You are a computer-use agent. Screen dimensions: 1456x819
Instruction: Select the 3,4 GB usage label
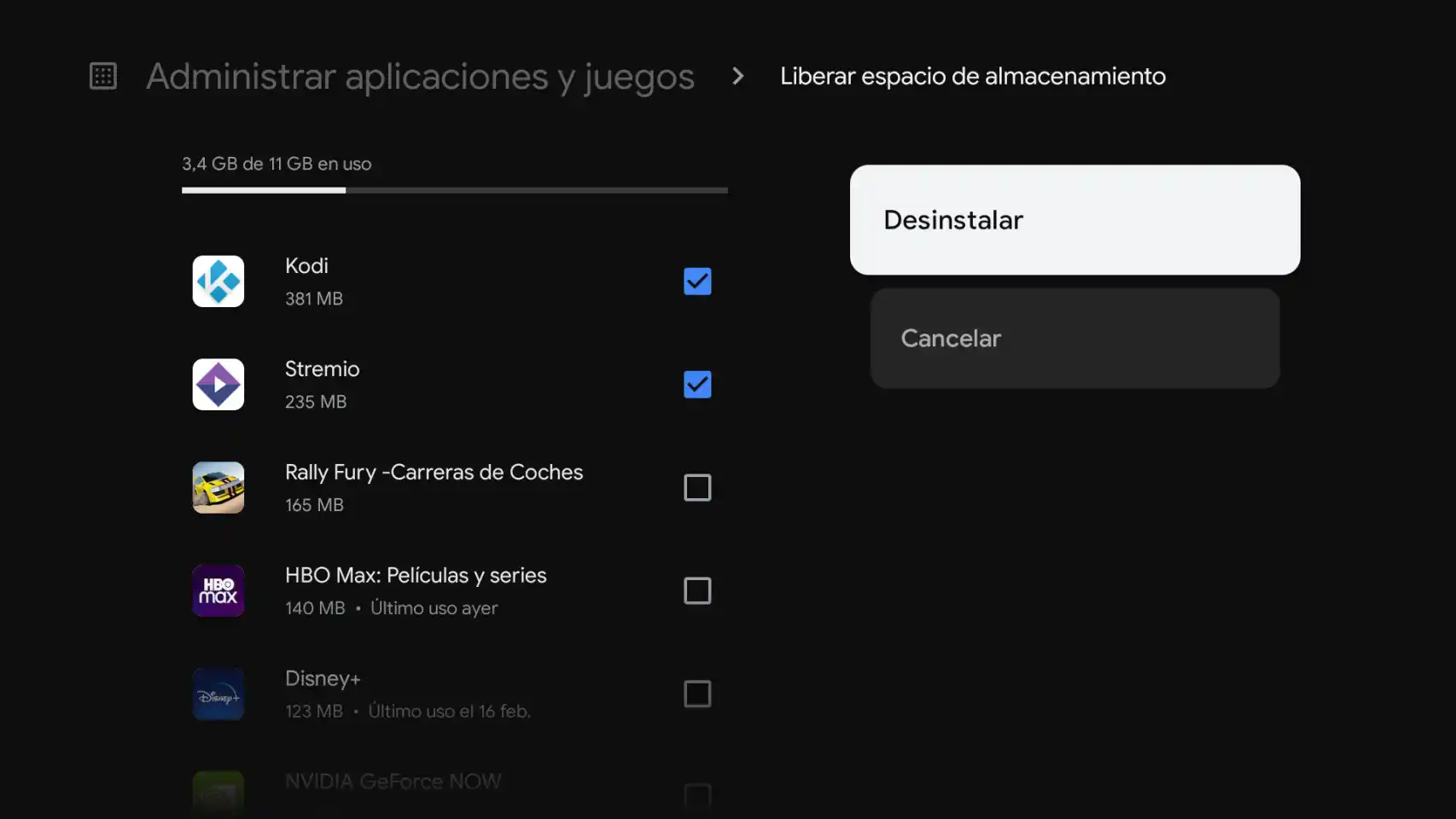pos(277,163)
